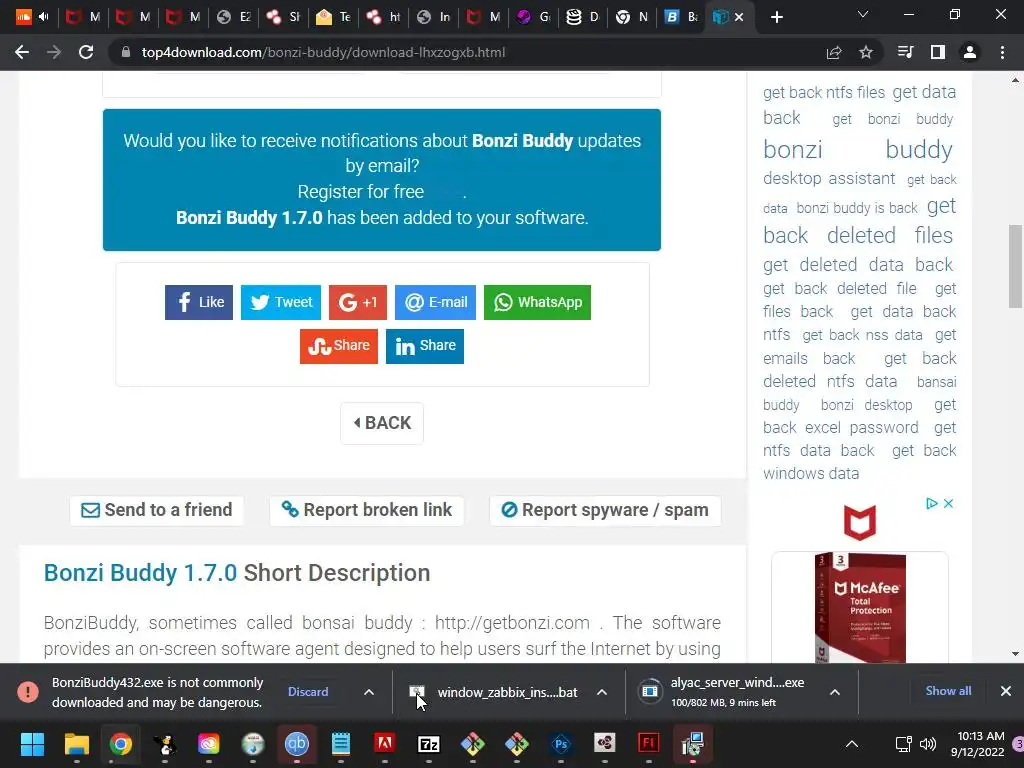
Task: Switch to the 'D' database icon tab
Action: pyautogui.click(x=583, y=17)
